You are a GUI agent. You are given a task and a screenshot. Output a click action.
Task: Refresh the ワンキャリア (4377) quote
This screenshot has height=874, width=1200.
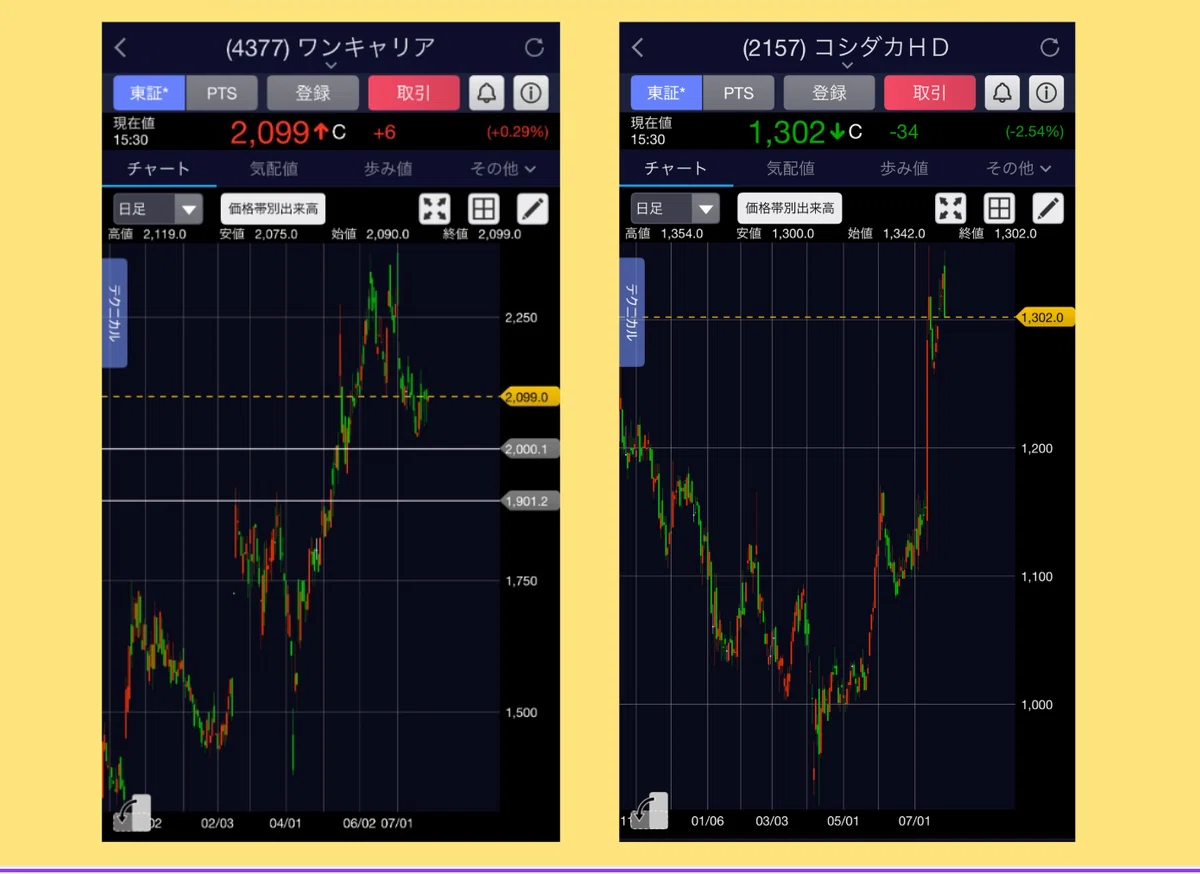click(535, 47)
